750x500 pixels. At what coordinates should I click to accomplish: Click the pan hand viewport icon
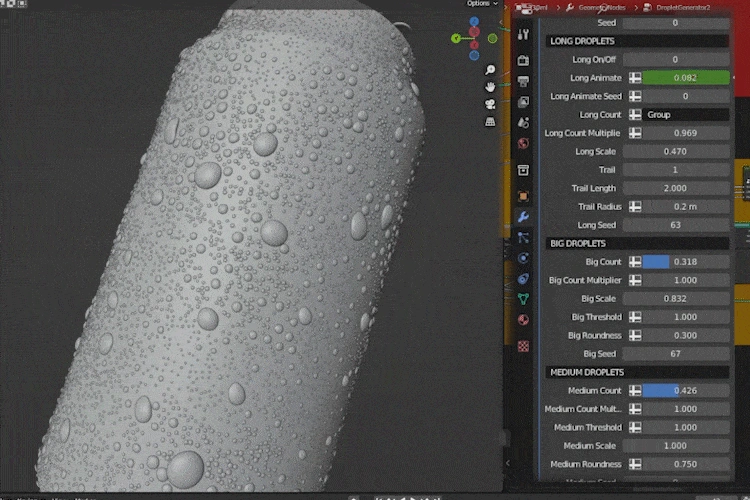(490, 87)
